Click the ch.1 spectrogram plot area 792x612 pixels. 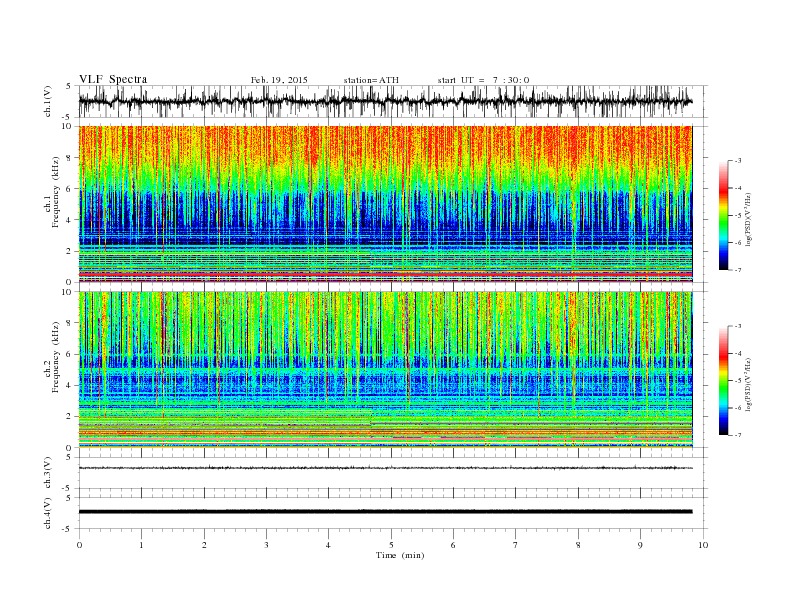[x=385, y=204]
